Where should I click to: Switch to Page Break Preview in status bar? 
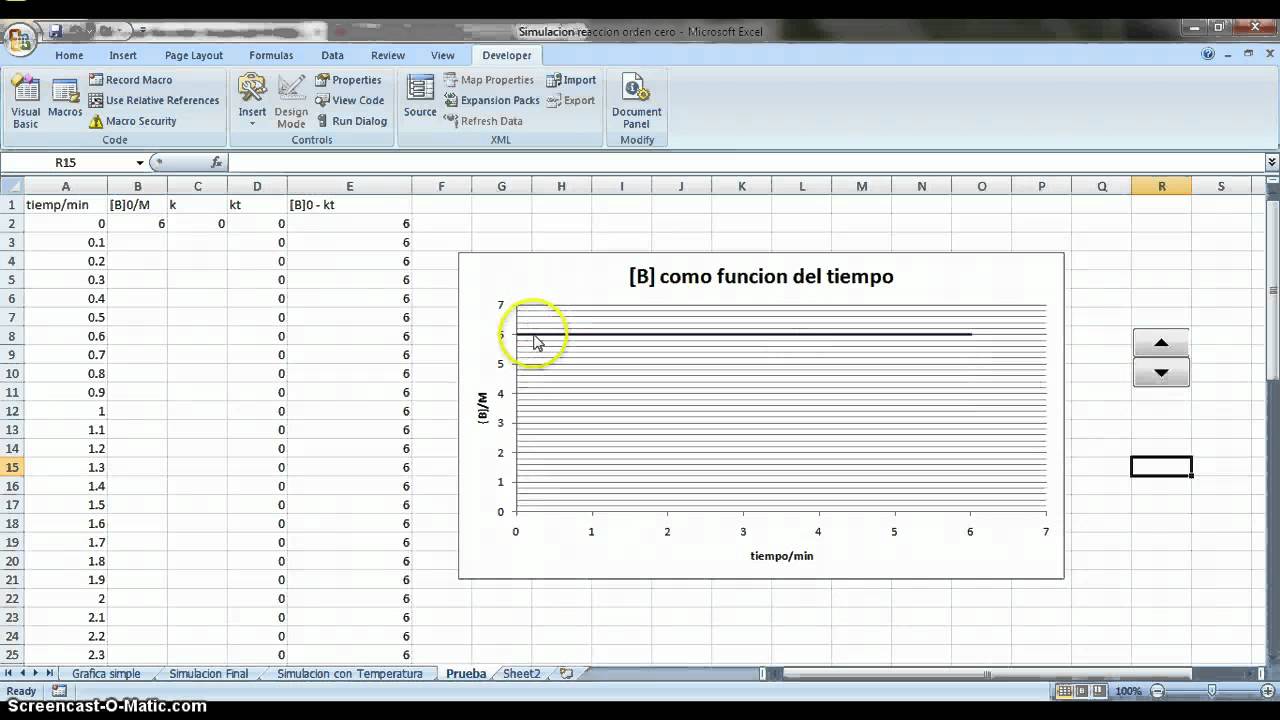1101,691
